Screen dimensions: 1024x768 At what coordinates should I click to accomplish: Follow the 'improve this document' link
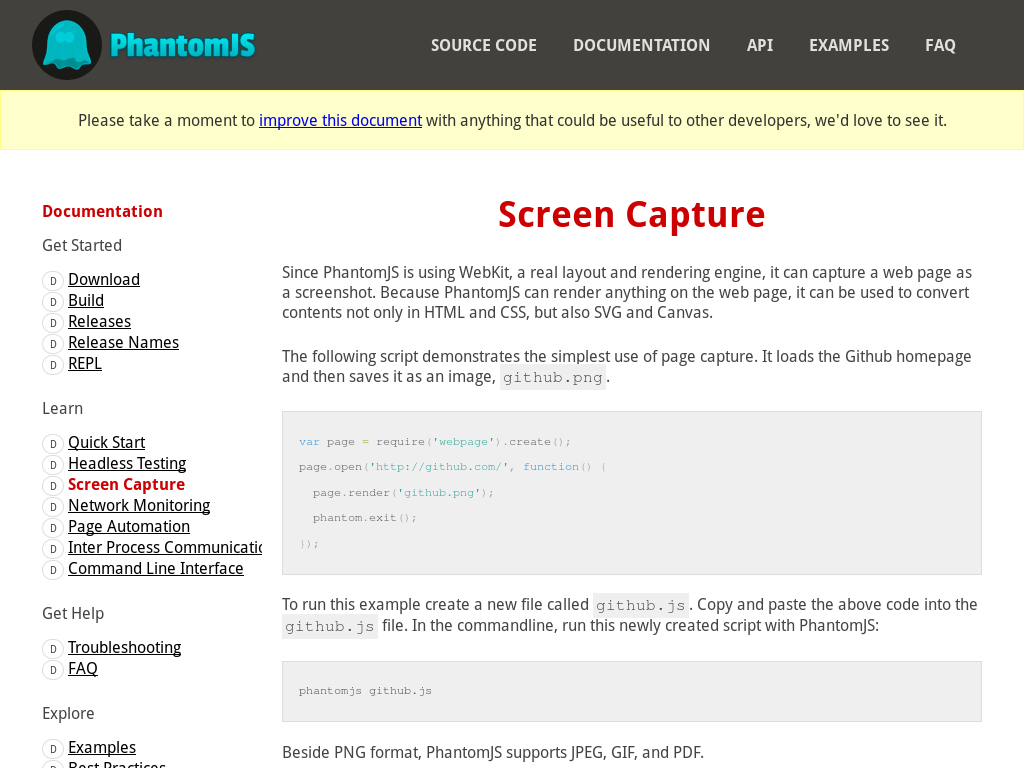pos(340,121)
